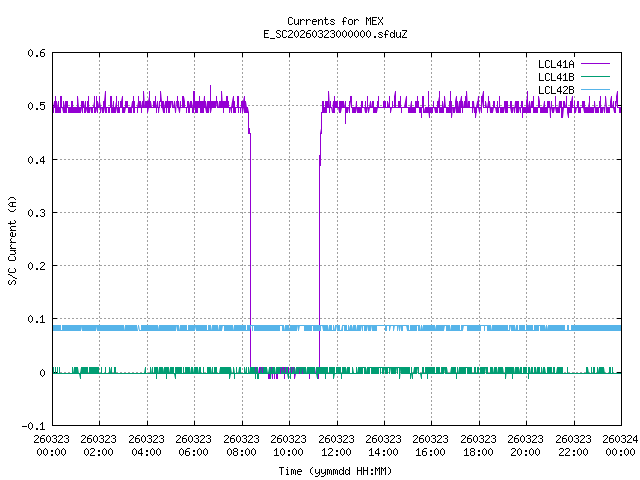This screenshot has height=480, width=640.
Task: Click the 0.3 y-axis tick label
Action: tap(35, 213)
